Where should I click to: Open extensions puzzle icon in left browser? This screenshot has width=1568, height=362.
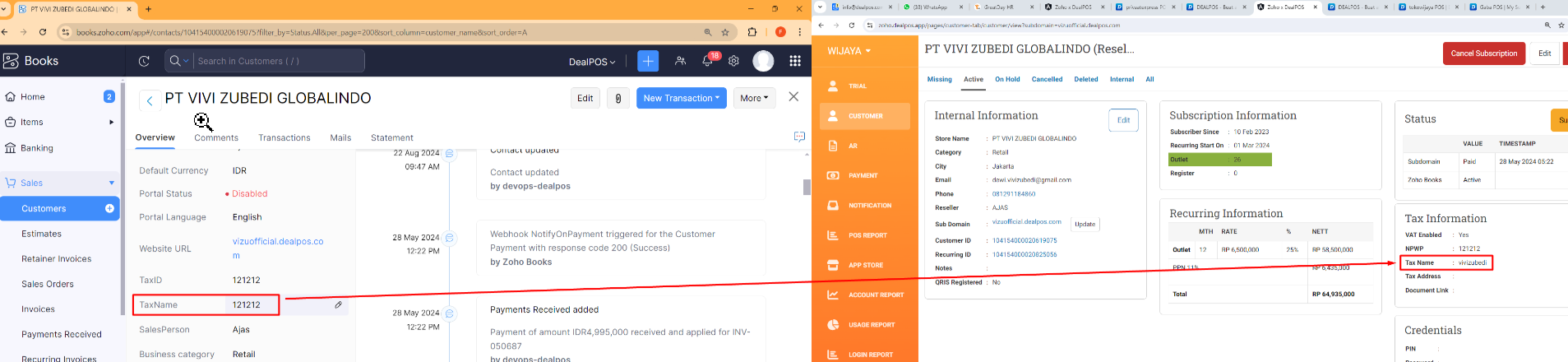point(752,32)
